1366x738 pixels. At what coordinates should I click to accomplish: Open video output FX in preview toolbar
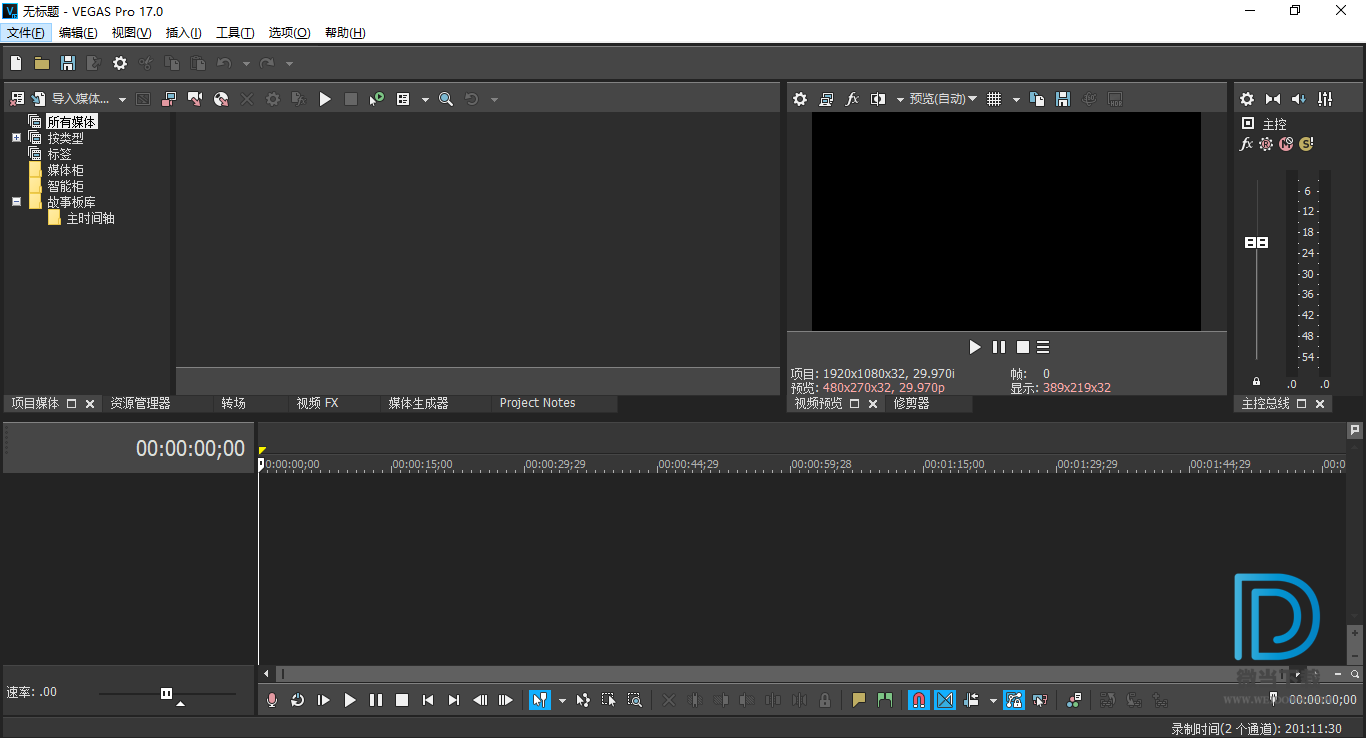(852, 99)
